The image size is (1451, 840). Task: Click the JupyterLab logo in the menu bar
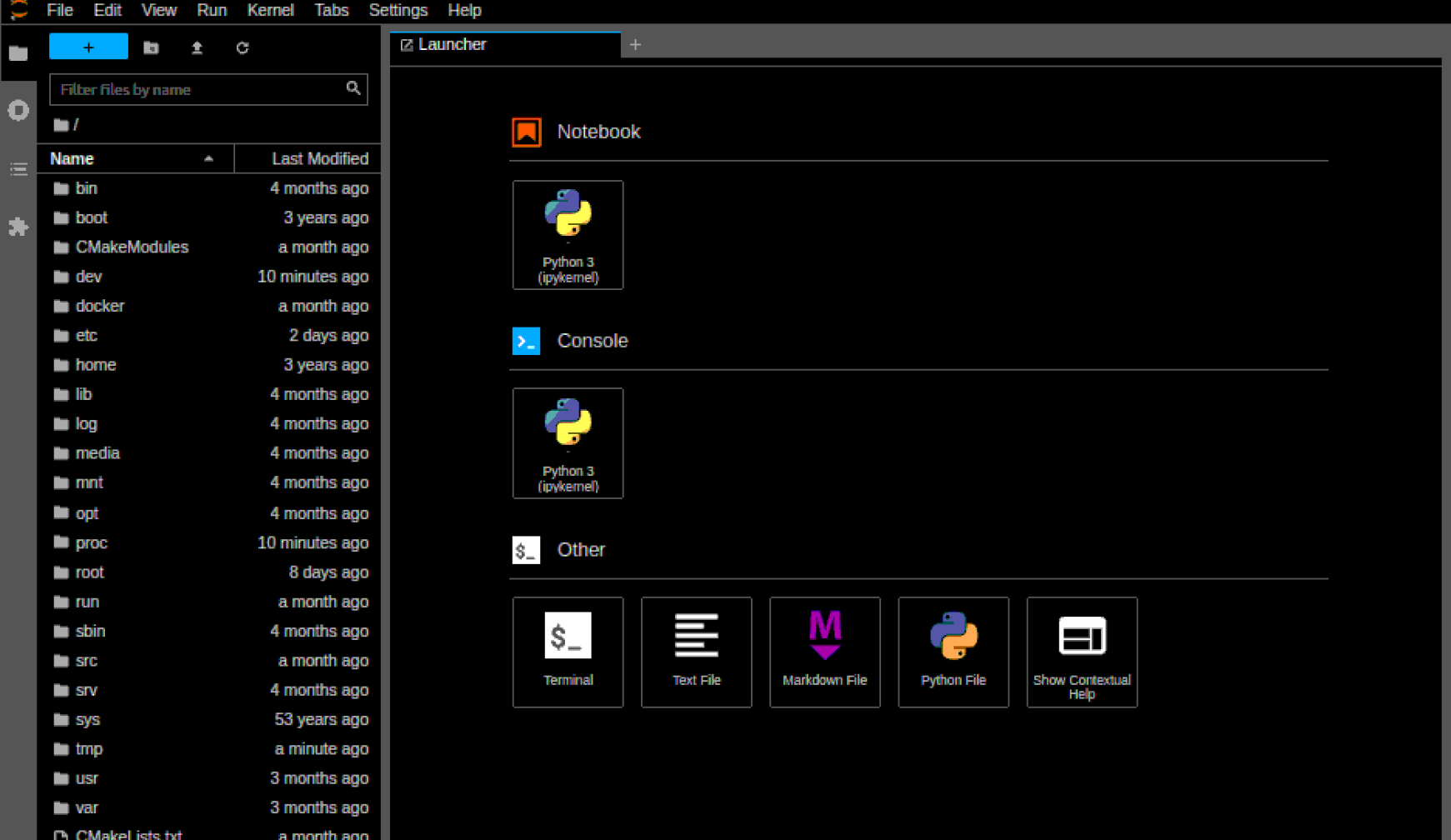(x=18, y=10)
